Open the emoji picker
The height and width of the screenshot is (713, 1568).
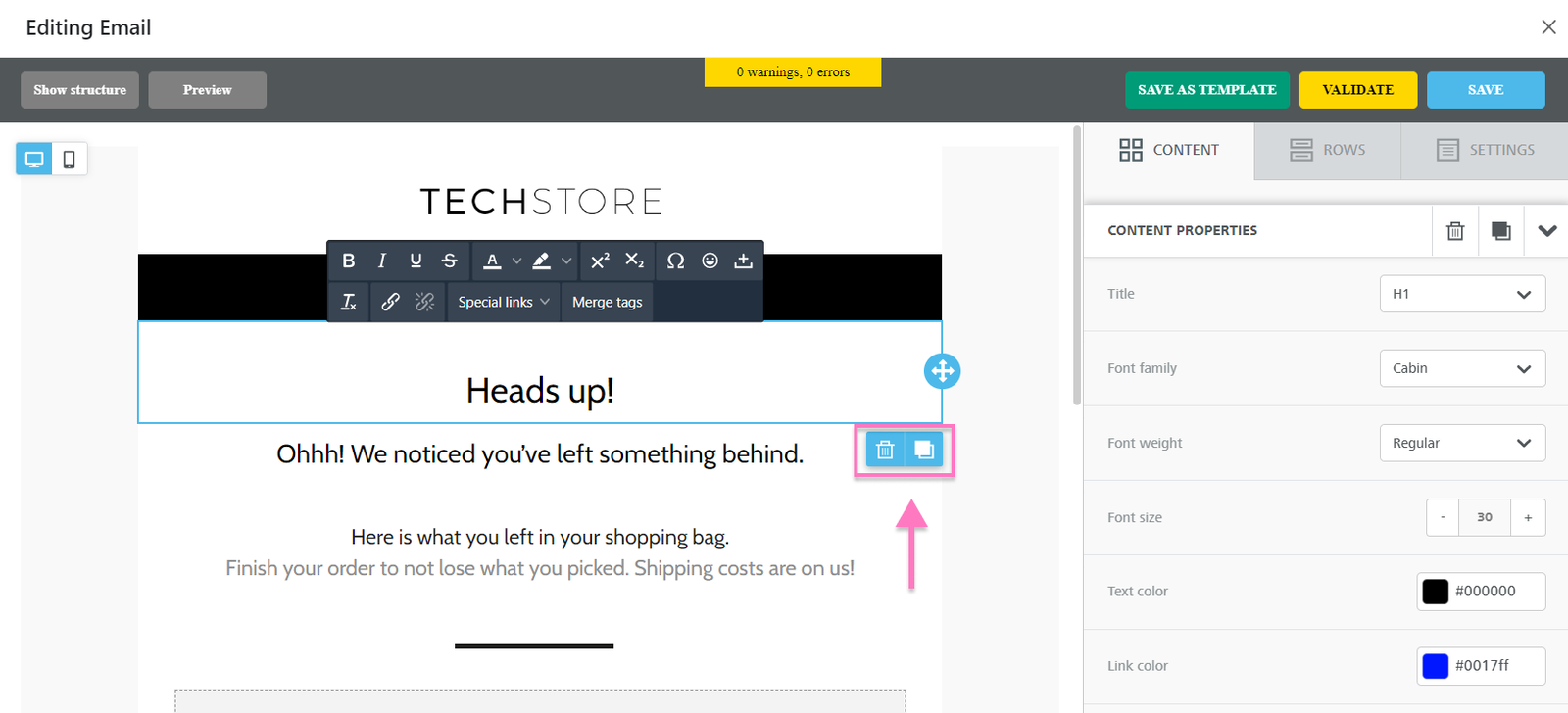click(x=710, y=261)
